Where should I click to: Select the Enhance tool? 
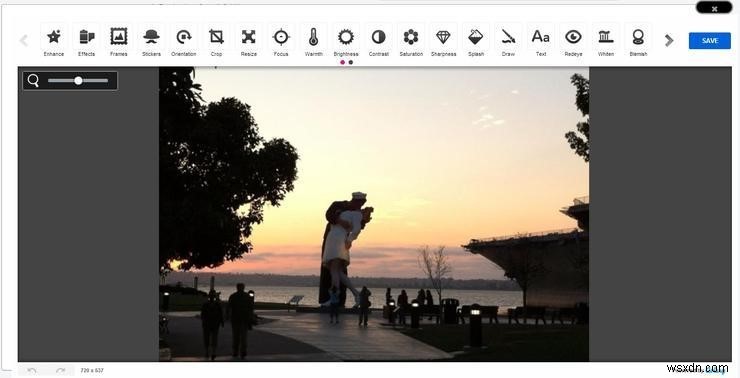[54, 41]
